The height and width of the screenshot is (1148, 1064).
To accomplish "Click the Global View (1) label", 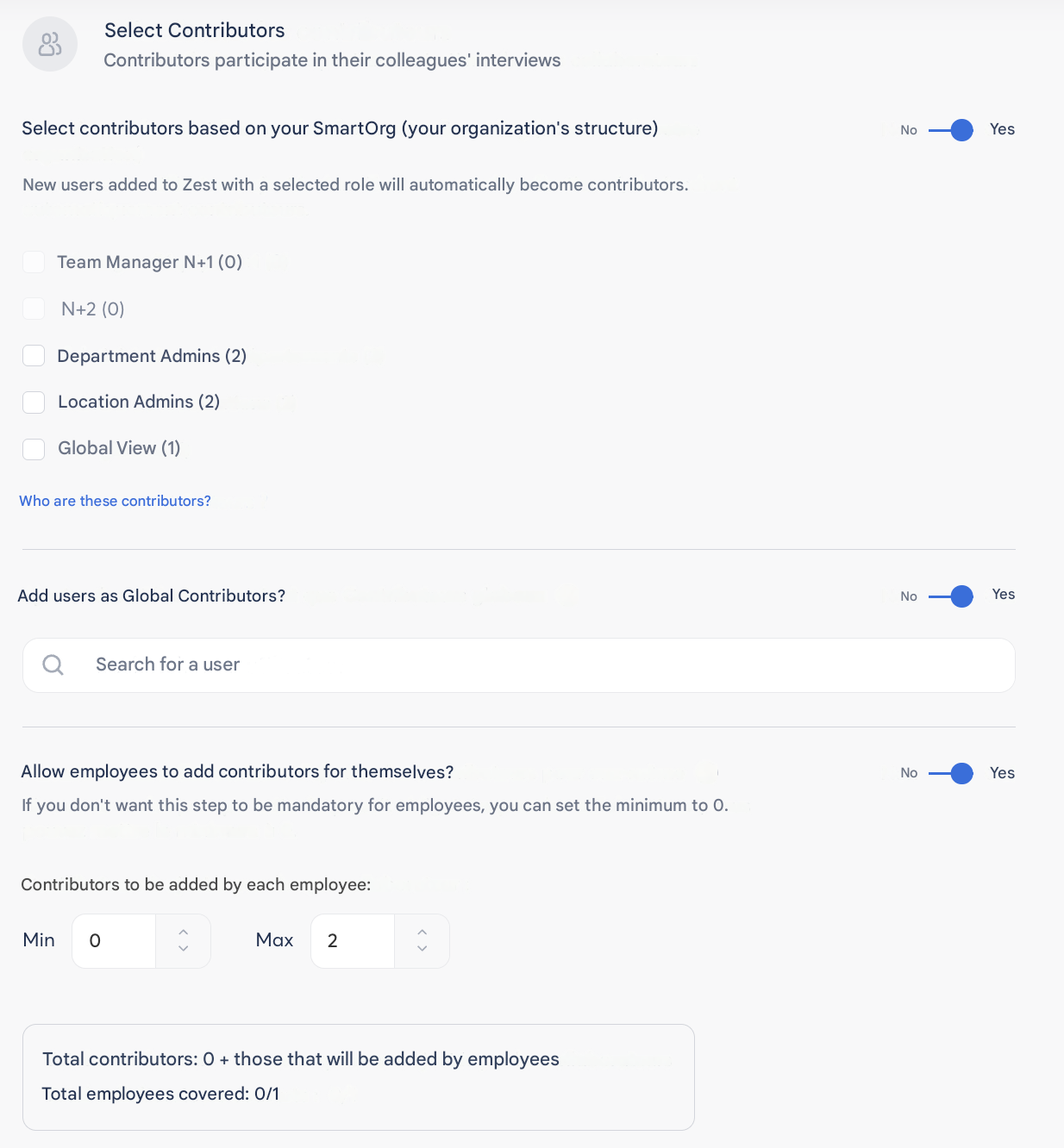I will pyautogui.click(x=119, y=448).
